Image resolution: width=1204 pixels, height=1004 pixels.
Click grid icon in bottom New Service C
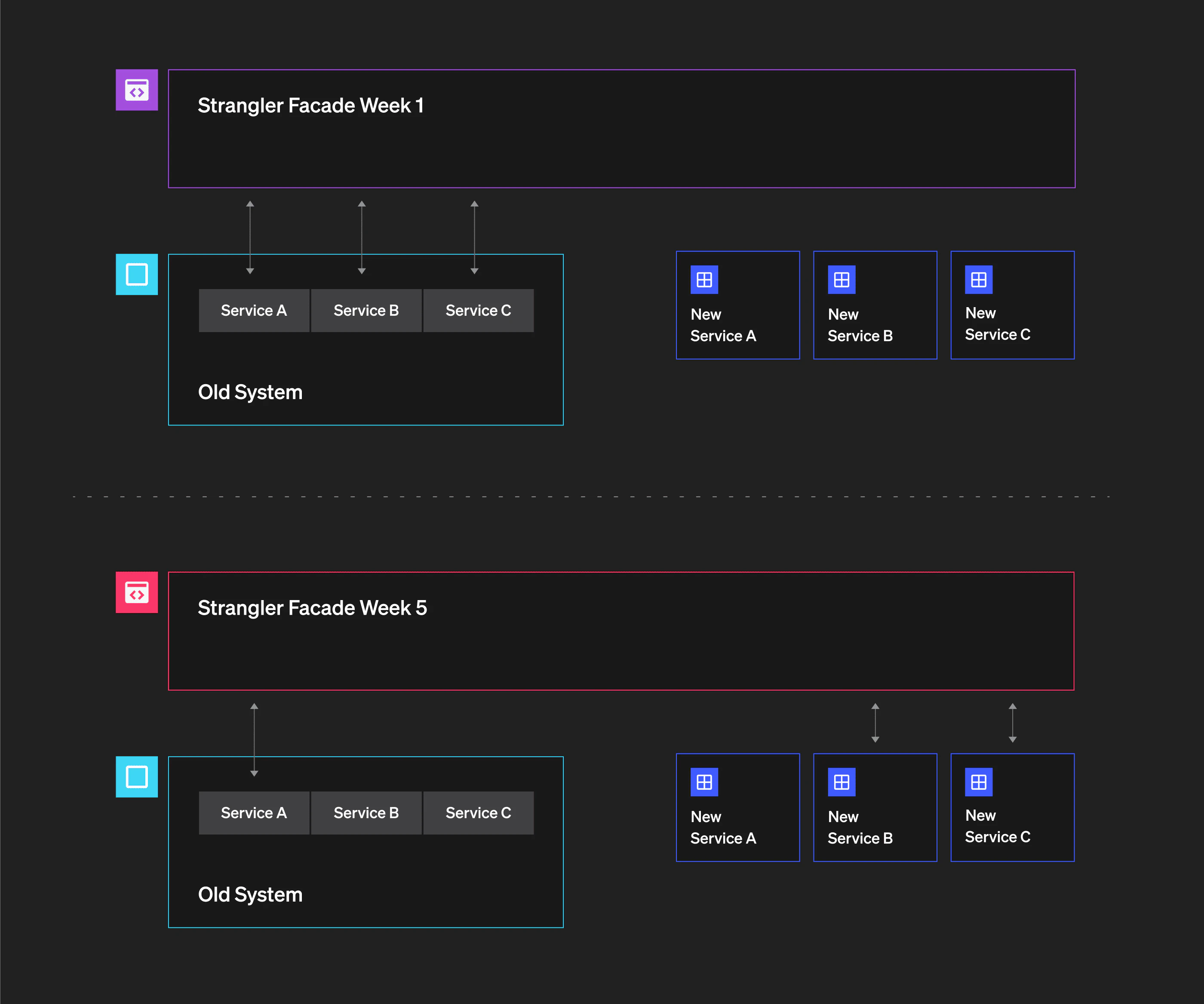[978, 782]
